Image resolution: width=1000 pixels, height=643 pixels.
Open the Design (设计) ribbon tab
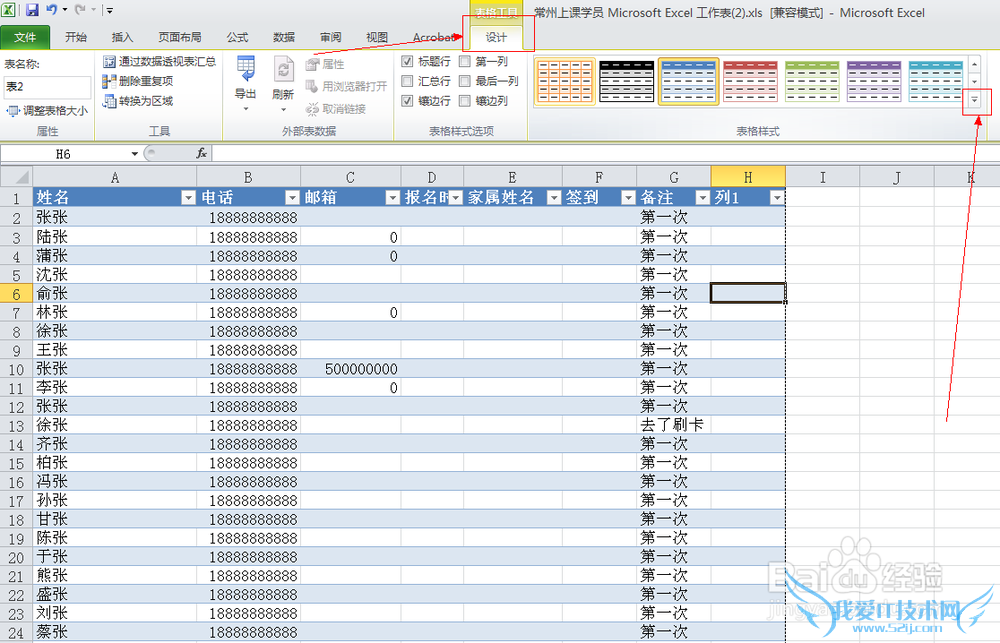(496, 37)
